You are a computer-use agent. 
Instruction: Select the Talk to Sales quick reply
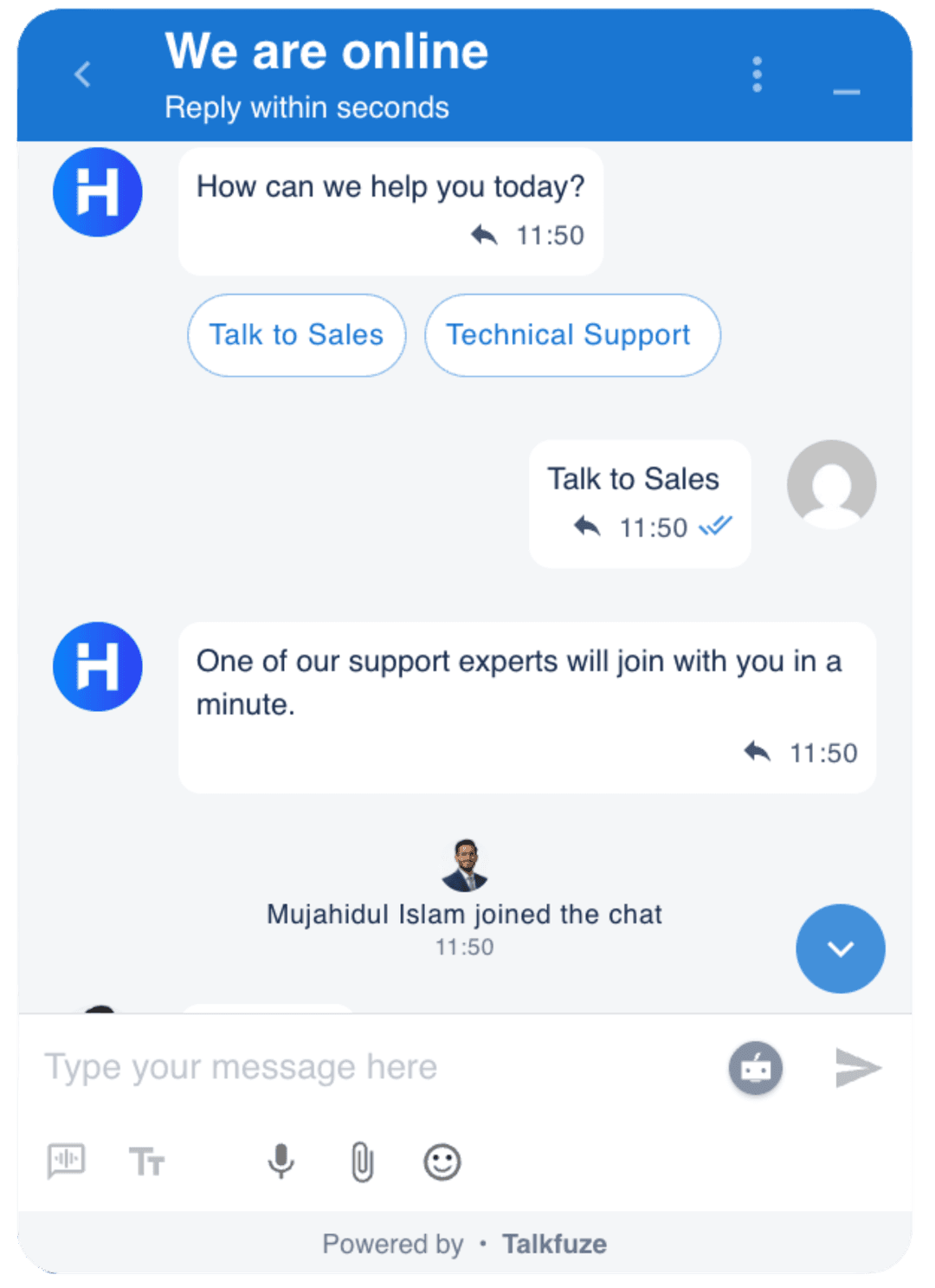tap(297, 335)
